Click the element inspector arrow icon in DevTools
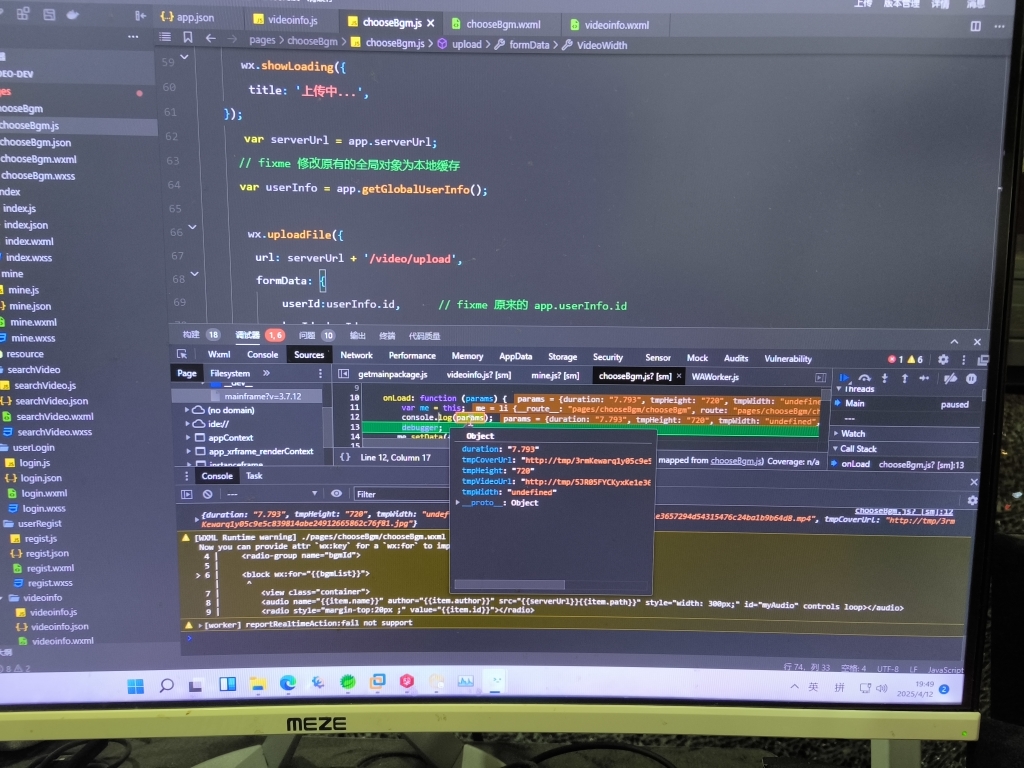Screen dimensions: 1024x768 pyautogui.click(x=182, y=354)
